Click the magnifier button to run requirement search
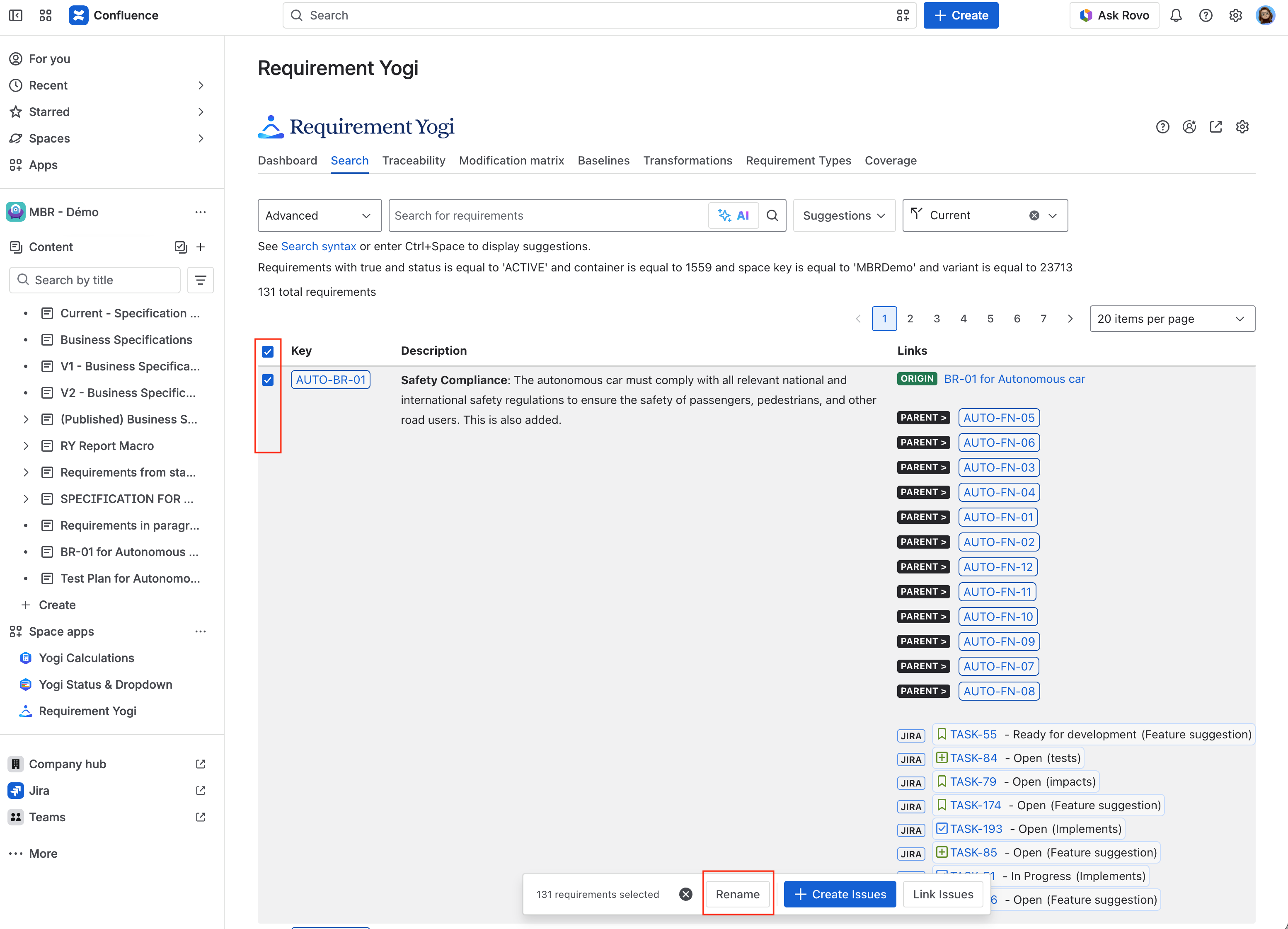 coord(772,215)
